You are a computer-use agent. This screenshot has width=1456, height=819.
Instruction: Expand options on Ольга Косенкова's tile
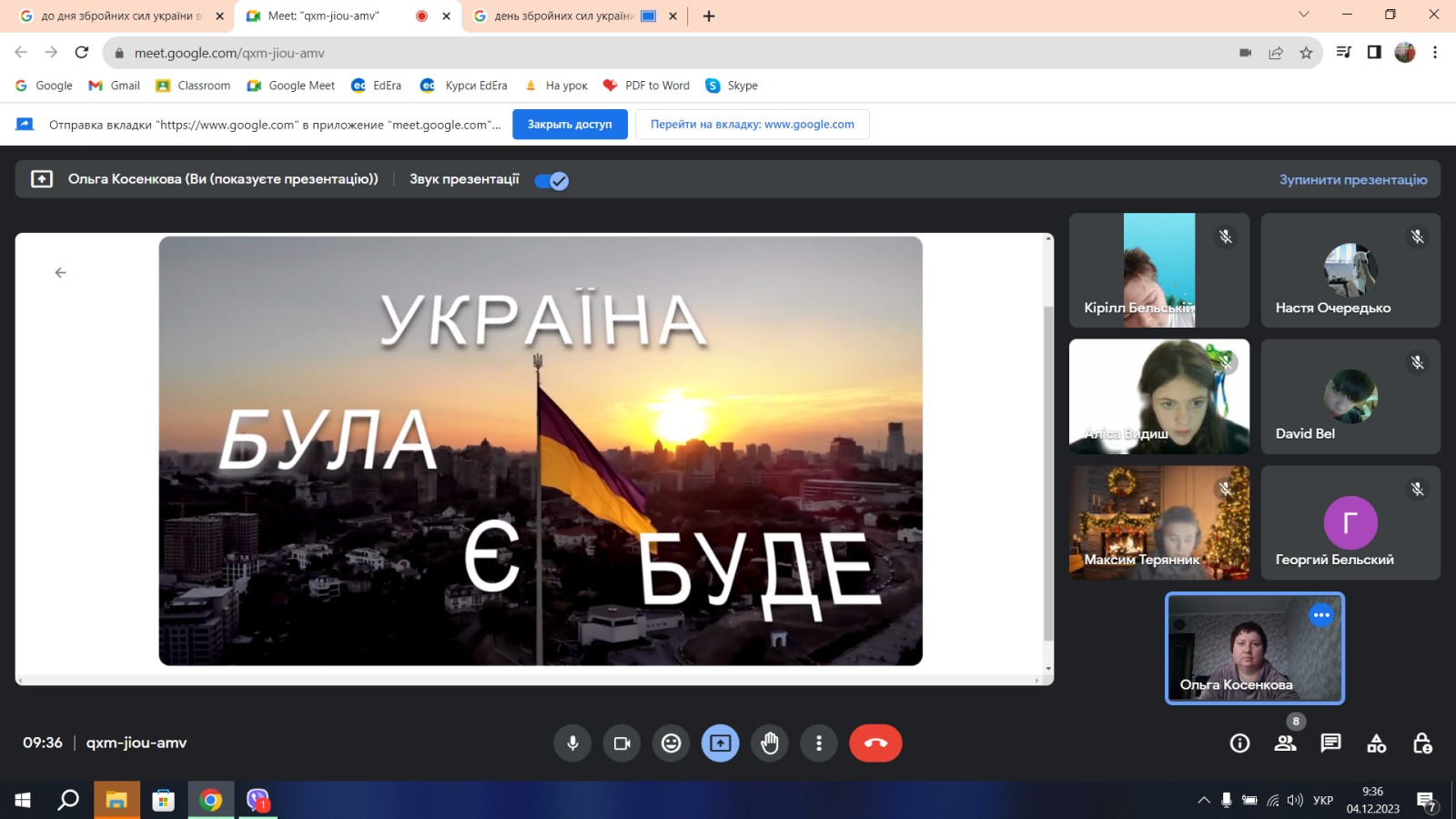[1321, 615]
